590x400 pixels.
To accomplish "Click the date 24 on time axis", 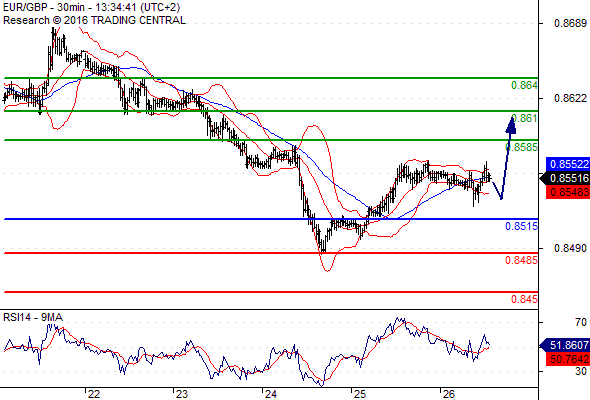I will (271, 394).
